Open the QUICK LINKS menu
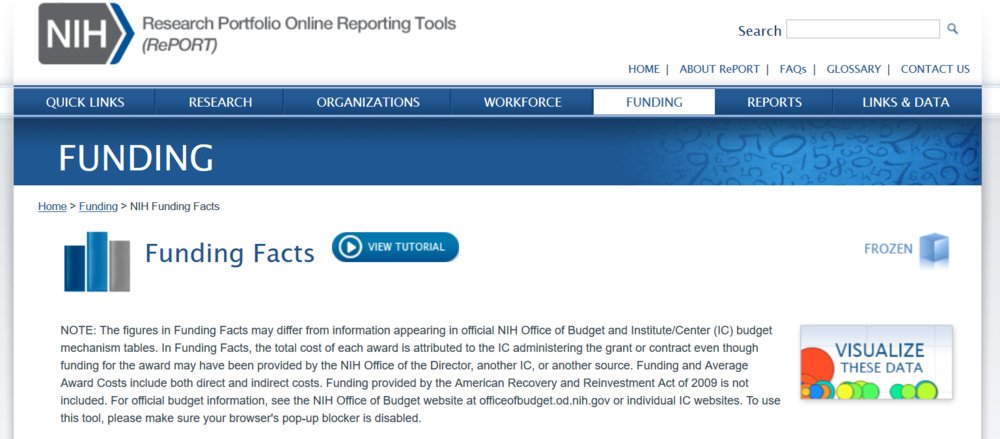 (85, 102)
